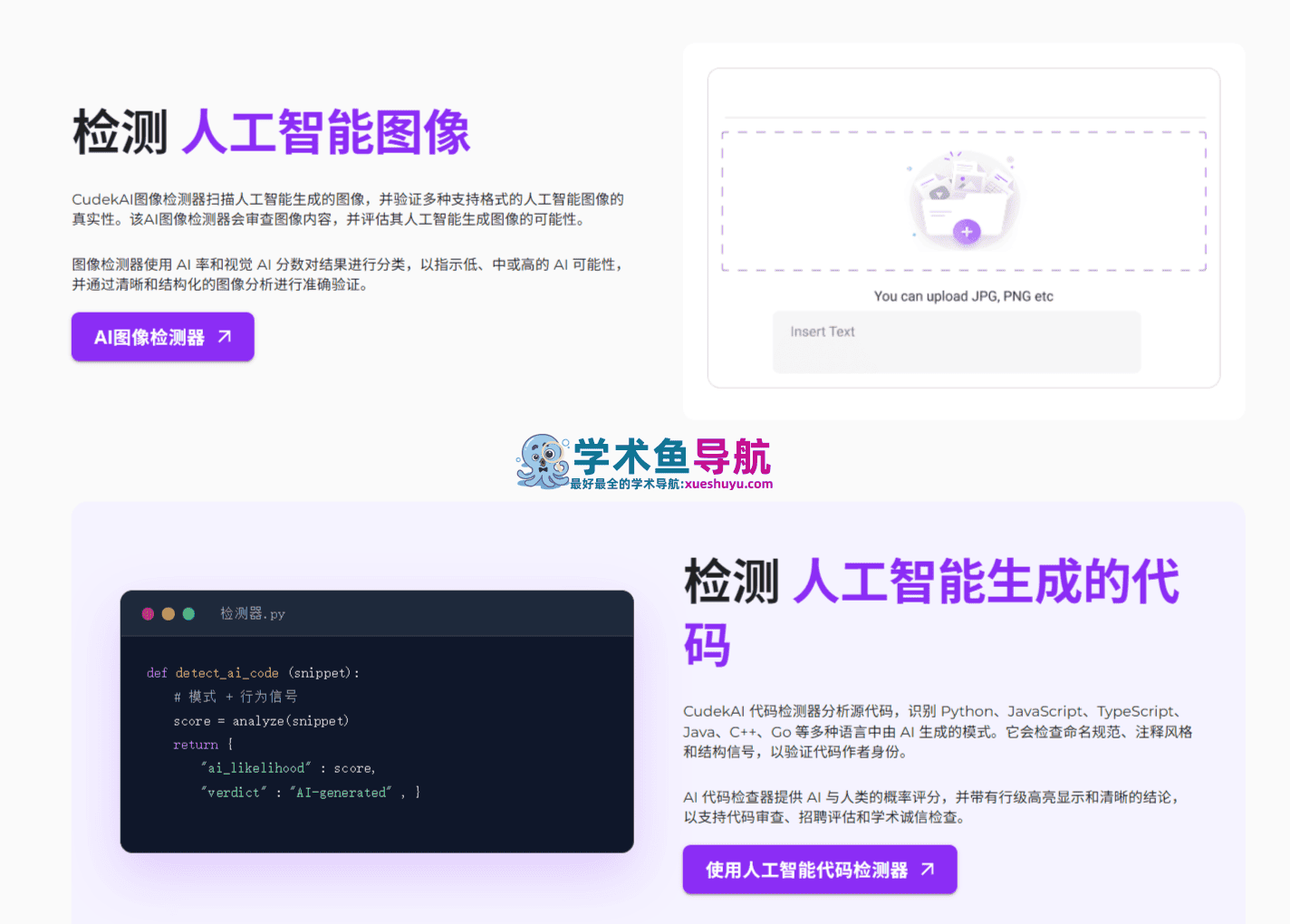Click the Insert Text input field

click(x=957, y=342)
